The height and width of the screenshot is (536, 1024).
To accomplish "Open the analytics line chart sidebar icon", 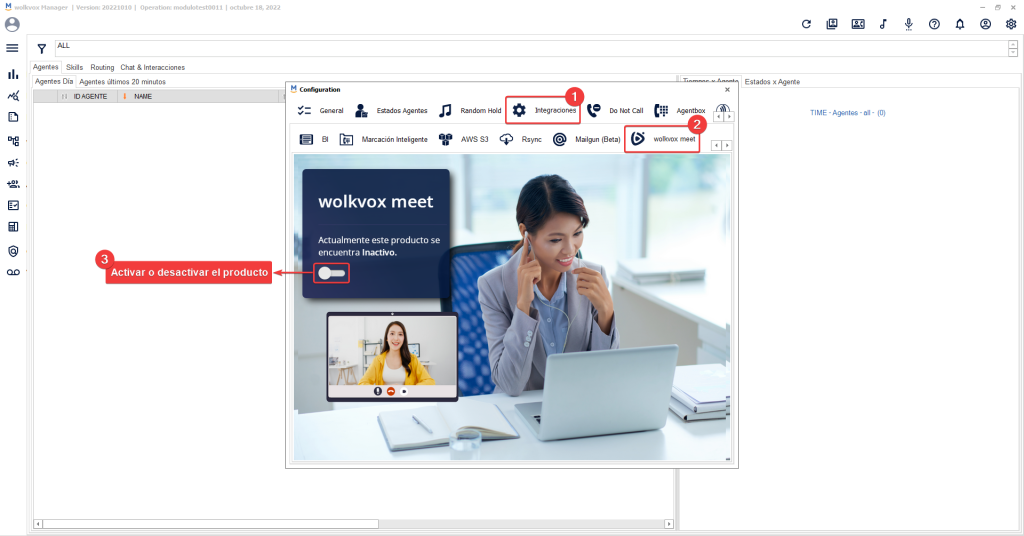I will pyautogui.click(x=13, y=96).
